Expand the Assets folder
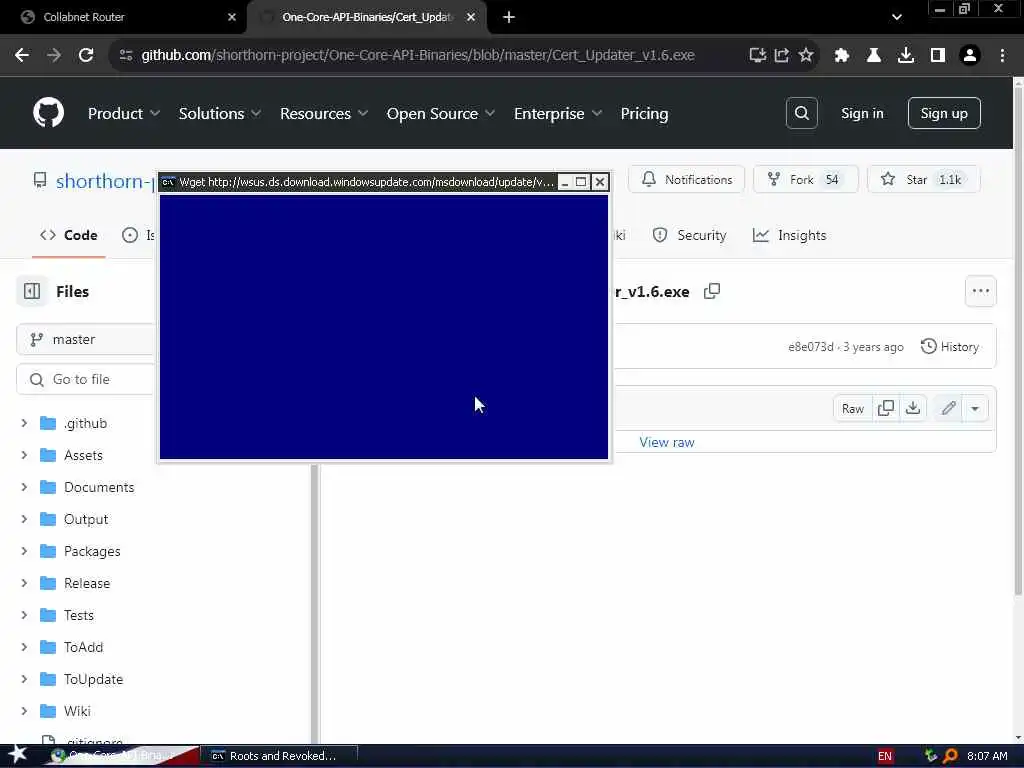The image size is (1024, 768). [24, 455]
